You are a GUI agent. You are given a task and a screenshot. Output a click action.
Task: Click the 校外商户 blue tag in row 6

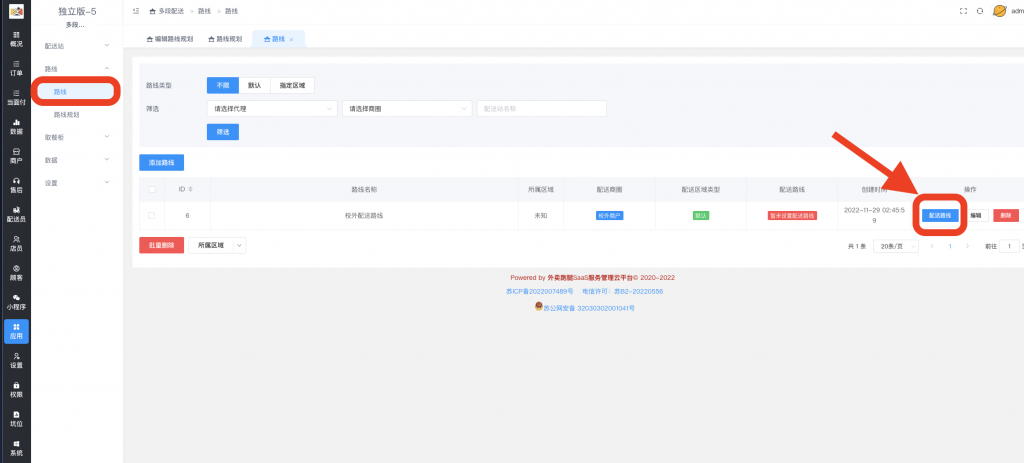pos(609,216)
